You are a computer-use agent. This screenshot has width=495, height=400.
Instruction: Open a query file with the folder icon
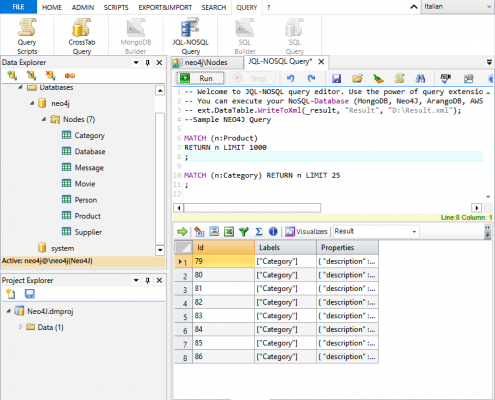pos(357,78)
